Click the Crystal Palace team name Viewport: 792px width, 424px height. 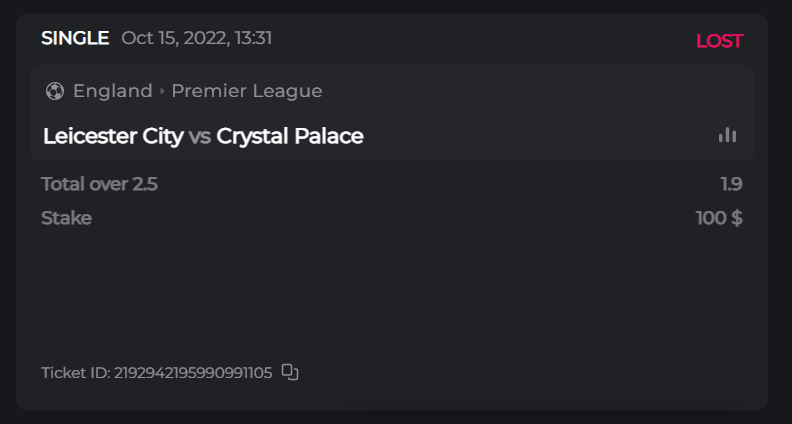click(290, 136)
